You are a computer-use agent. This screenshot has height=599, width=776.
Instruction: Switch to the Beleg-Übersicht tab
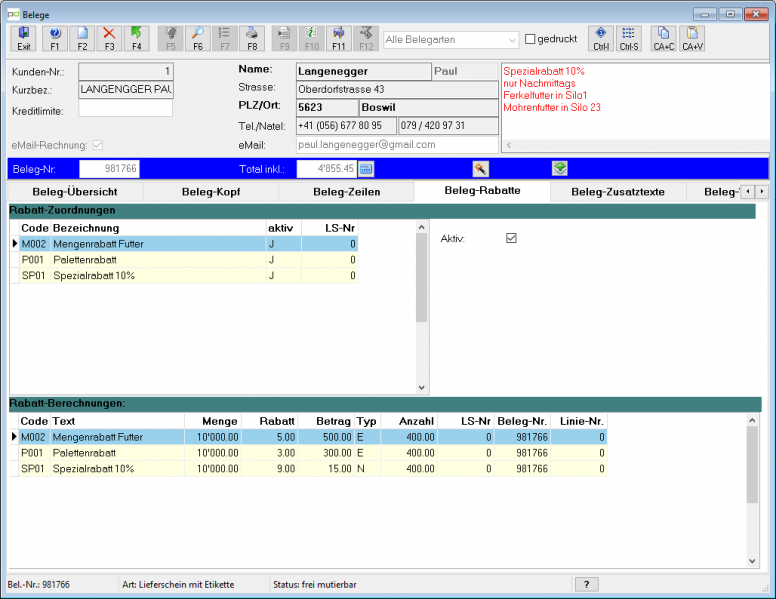pyautogui.click(x=75, y=192)
